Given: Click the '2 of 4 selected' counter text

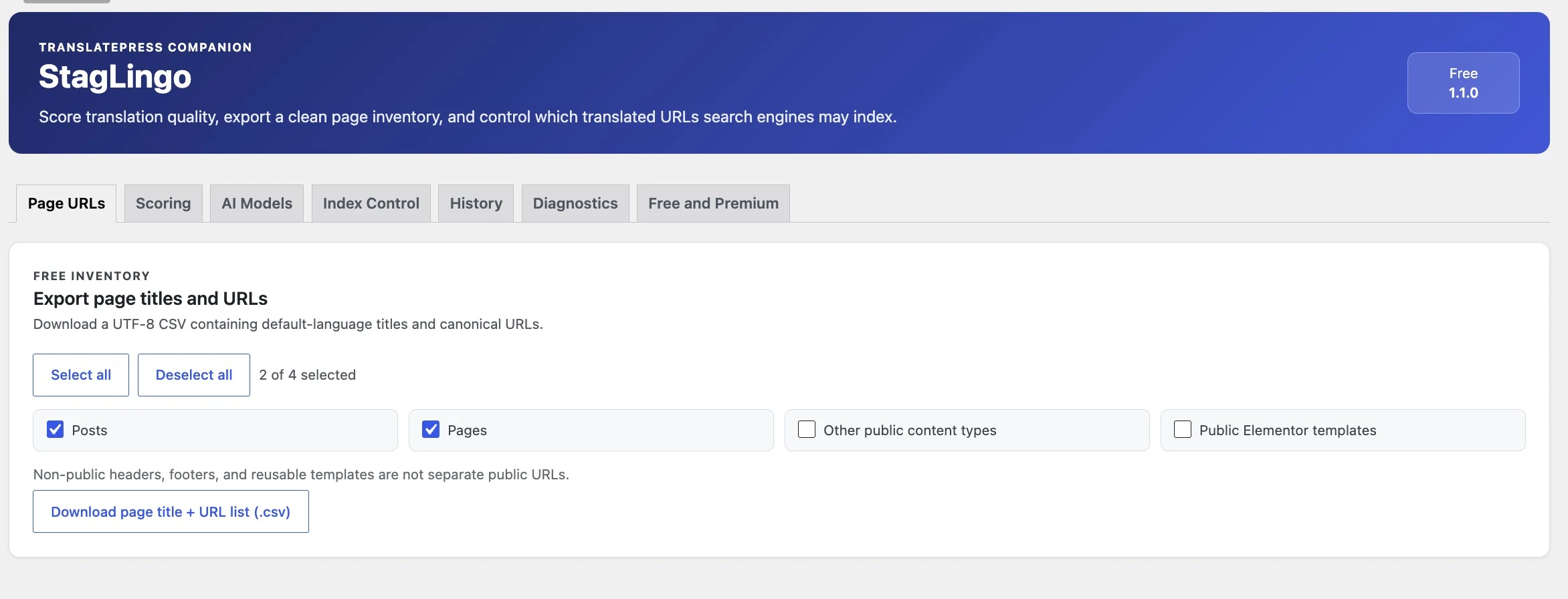Looking at the screenshot, I should tap(308, 375).
